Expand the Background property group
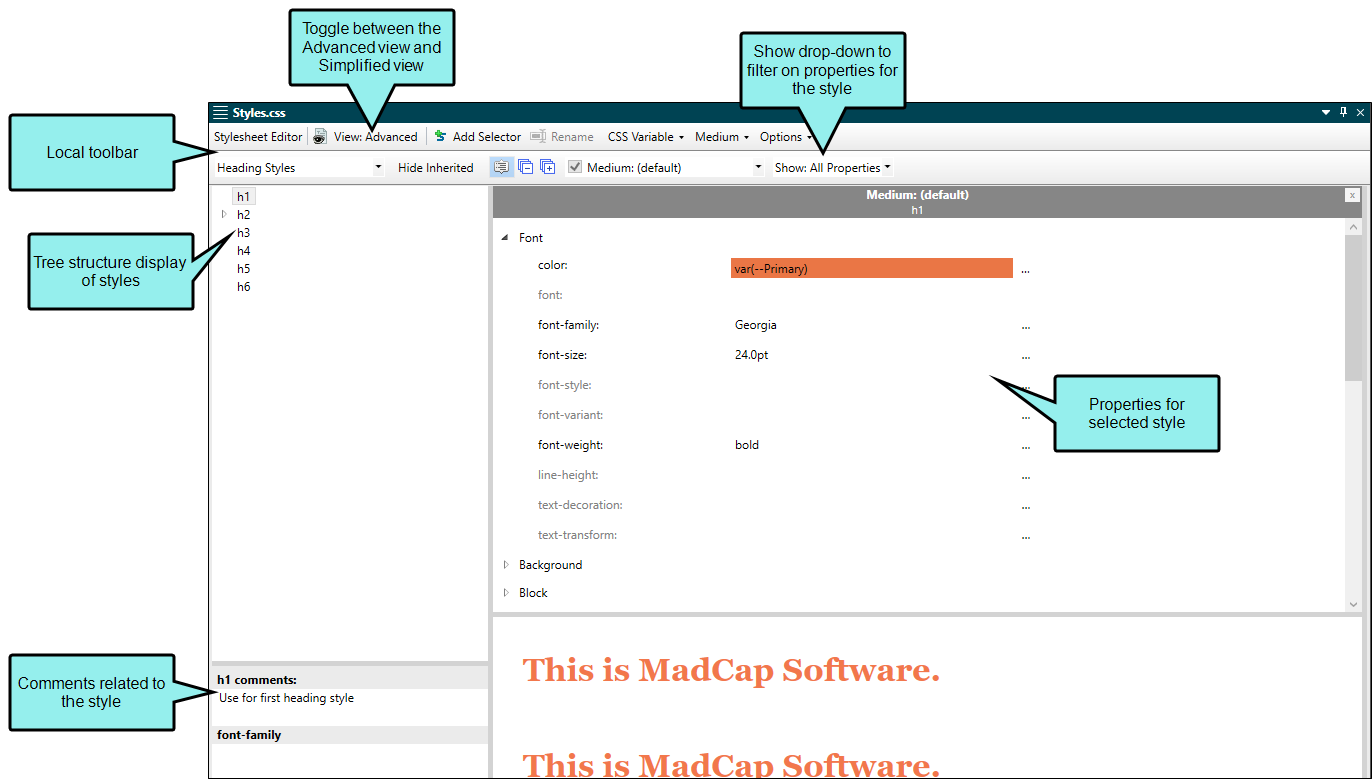 (506, 565)
